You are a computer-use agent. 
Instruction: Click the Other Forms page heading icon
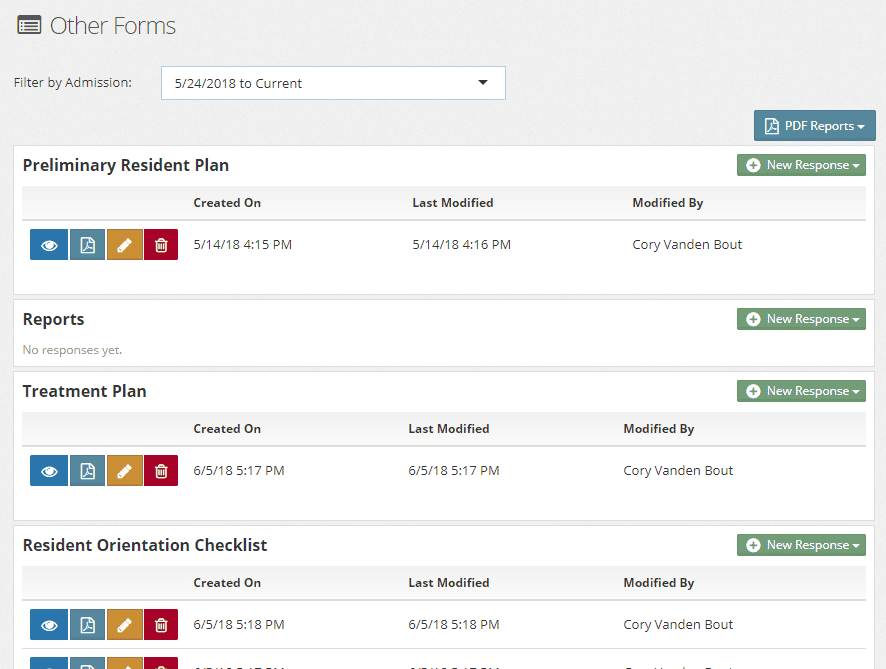click(x=29, y=26)
